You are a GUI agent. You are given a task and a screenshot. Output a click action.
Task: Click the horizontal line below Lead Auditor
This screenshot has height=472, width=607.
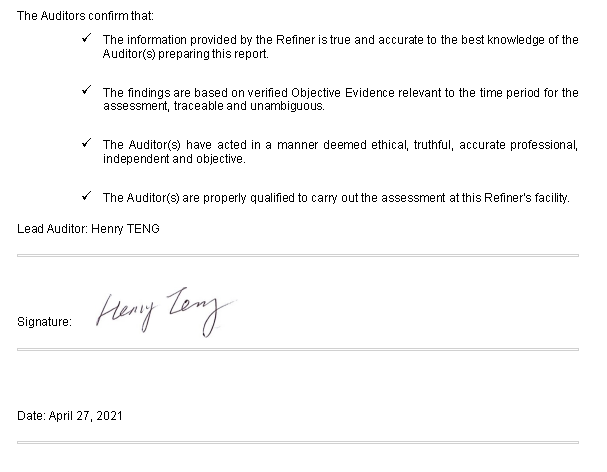(x=298, y=256)
